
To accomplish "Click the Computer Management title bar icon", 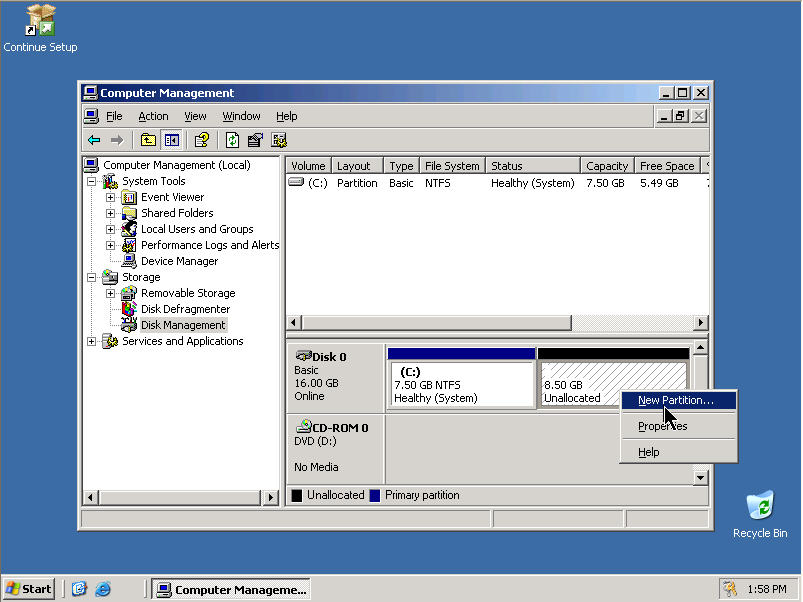I will [90, 93].
